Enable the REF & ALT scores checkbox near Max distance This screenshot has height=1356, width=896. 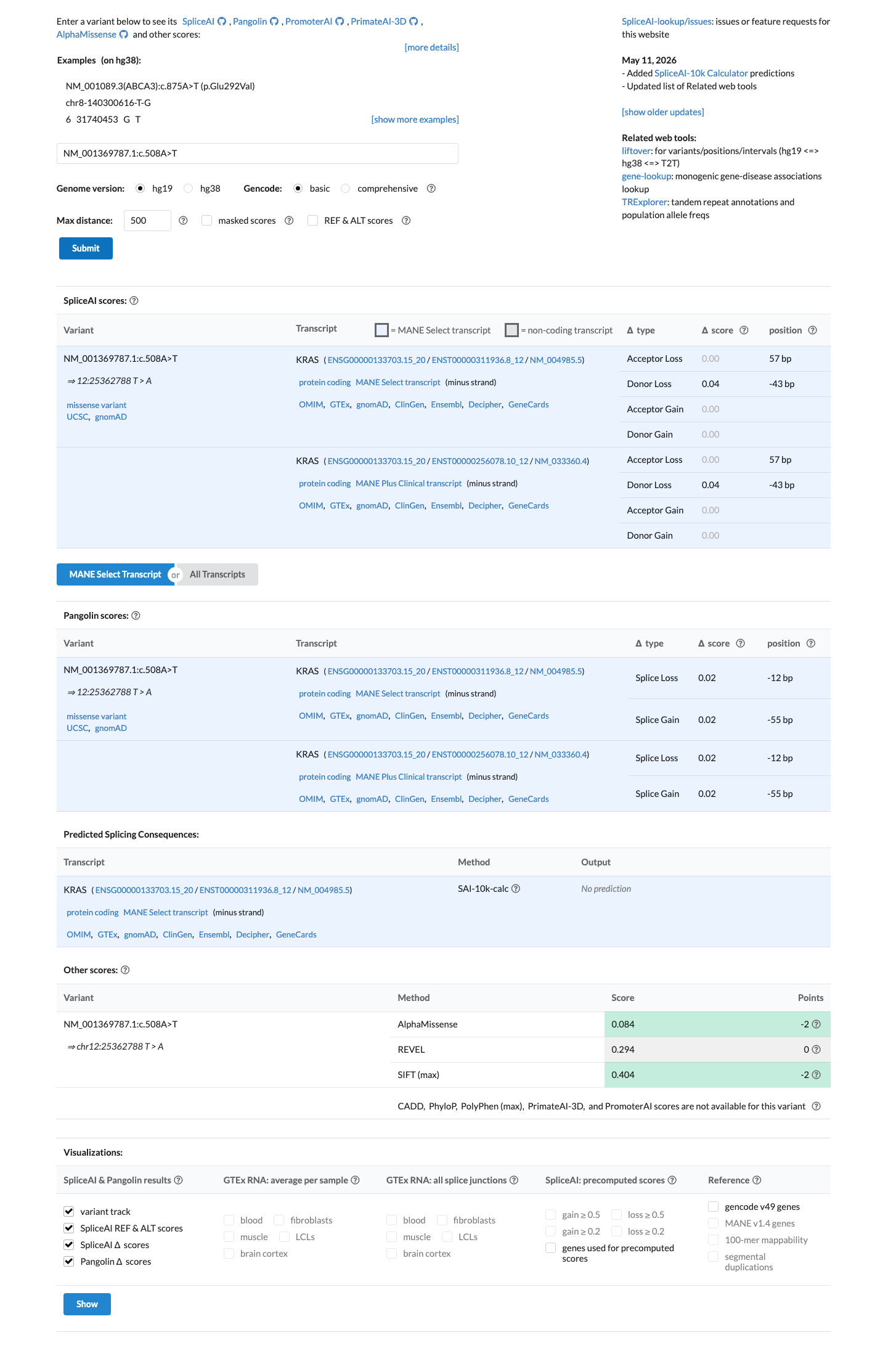[313, 221]
